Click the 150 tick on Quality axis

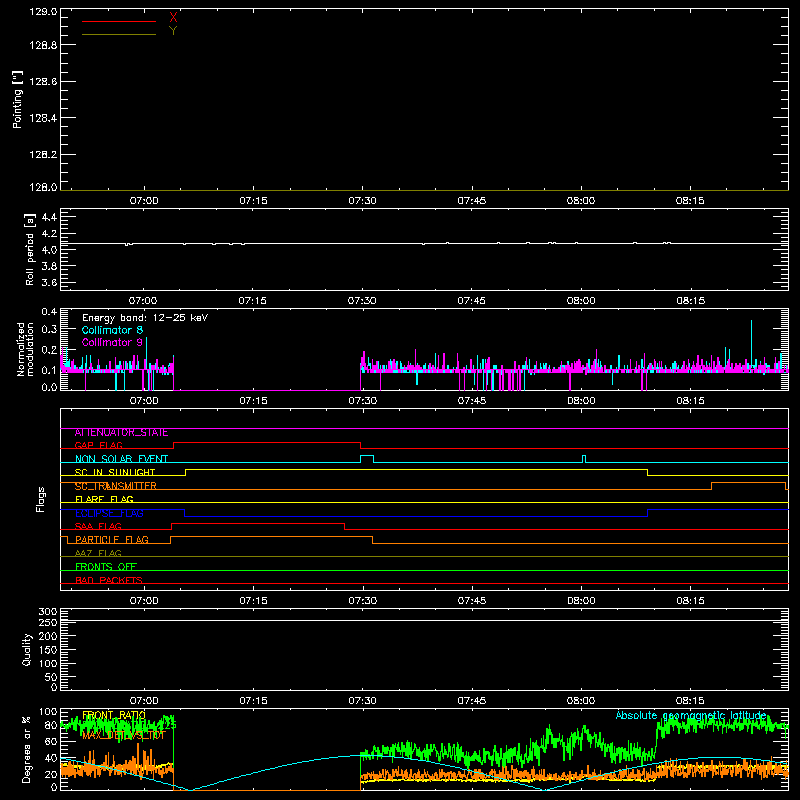click(x=47, y=650)
